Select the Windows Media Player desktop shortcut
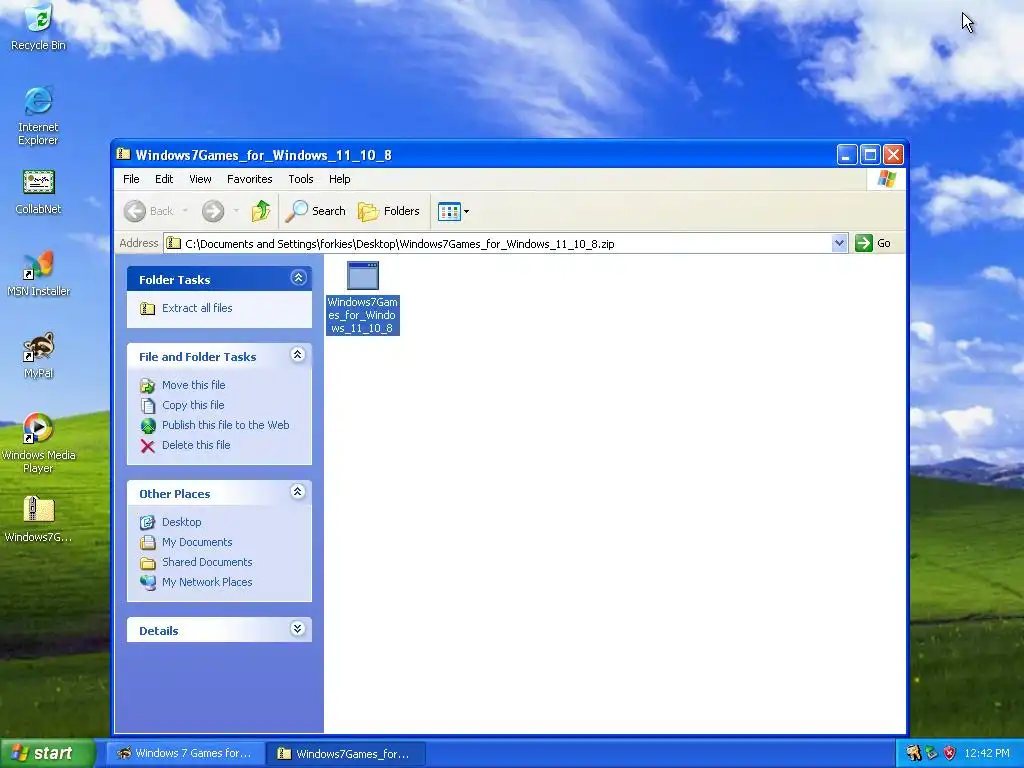This screenshot has width=1024, height=768. point(38,443)
